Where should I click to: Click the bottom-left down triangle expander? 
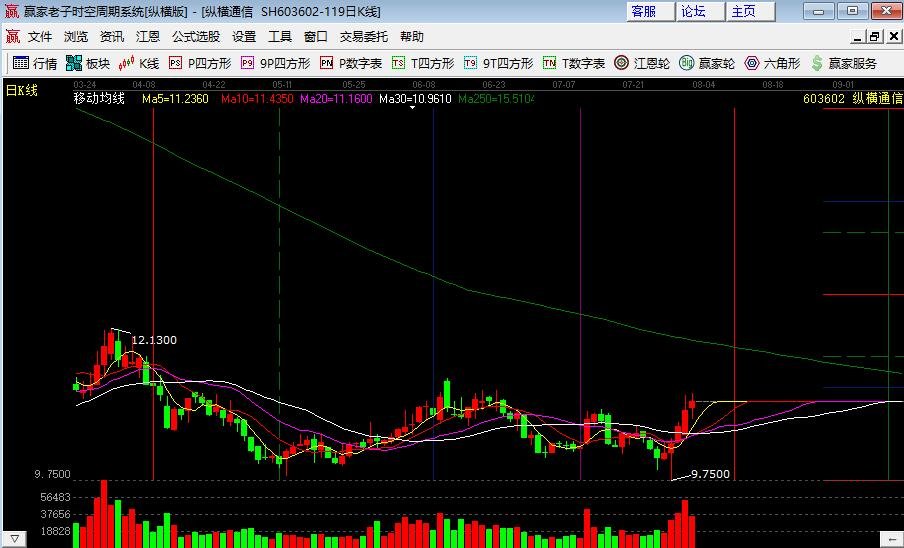tap(14, 539)
